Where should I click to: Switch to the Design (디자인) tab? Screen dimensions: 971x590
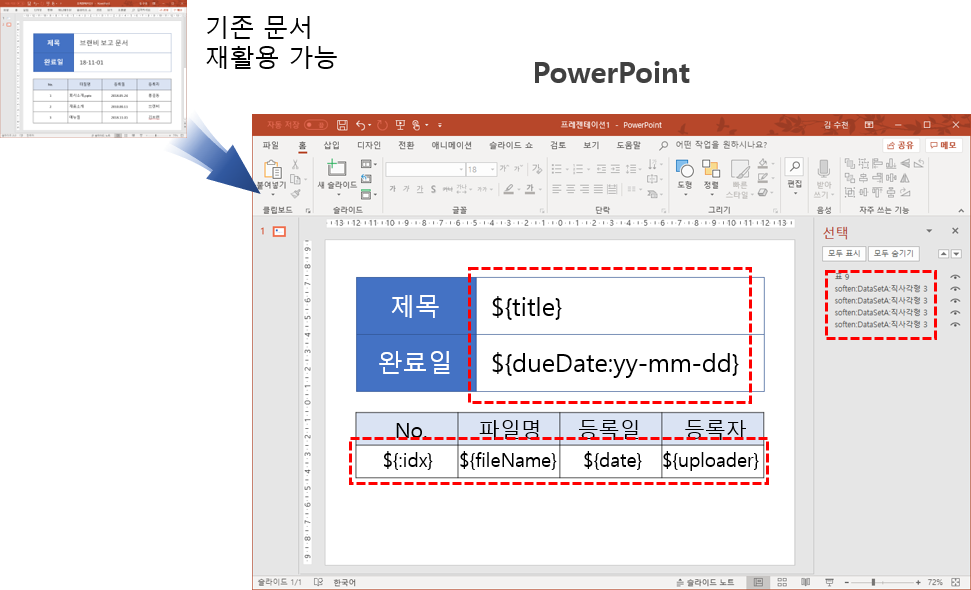(368, 145)
